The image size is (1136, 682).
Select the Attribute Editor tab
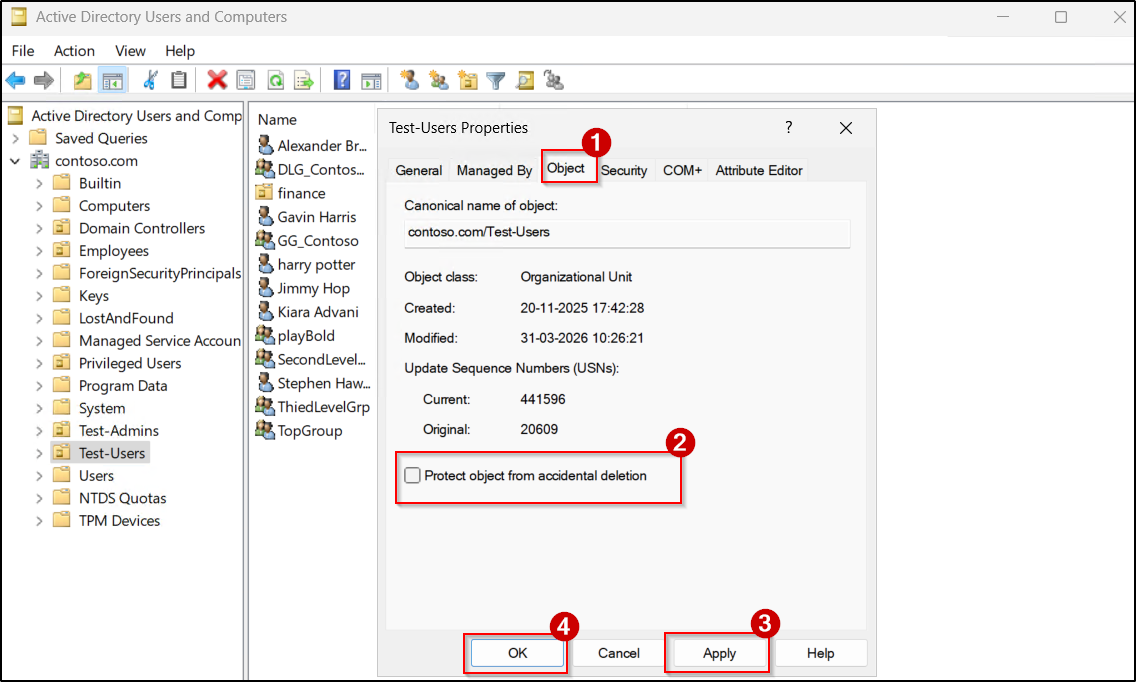point(758,170)
